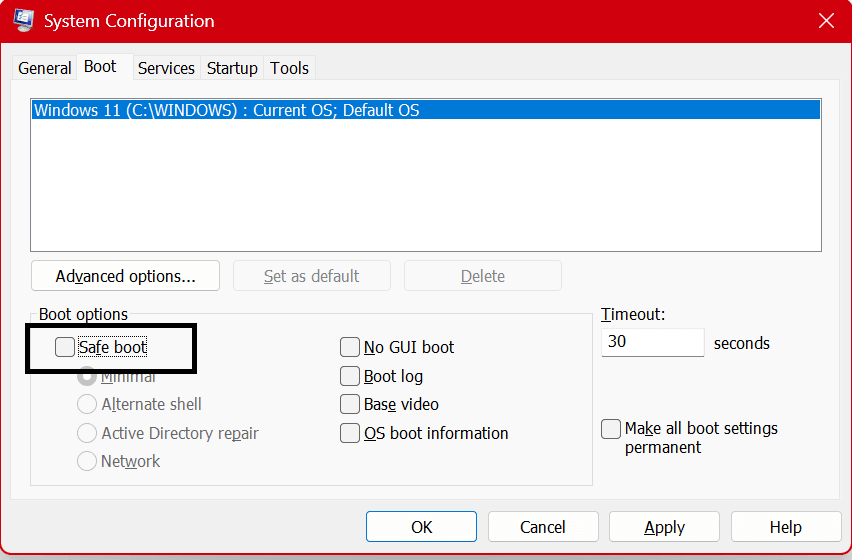
Task: Tick the No GUI boot checkbox
Action: (350, 347)
